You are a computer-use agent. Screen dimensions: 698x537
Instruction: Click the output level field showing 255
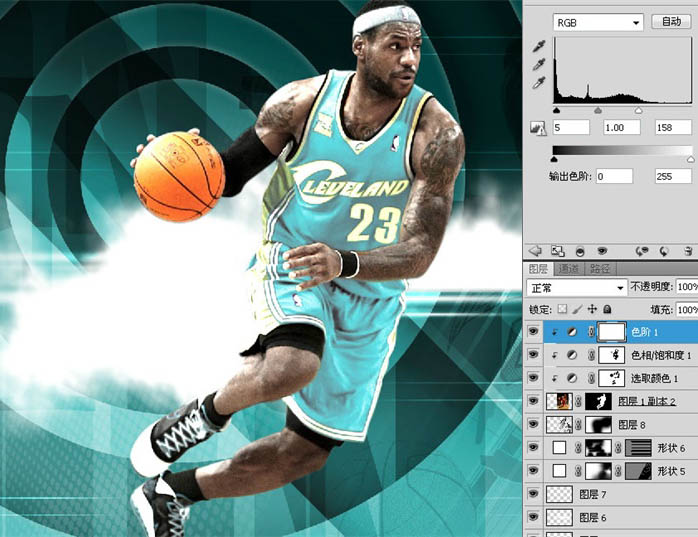(673, 176)
